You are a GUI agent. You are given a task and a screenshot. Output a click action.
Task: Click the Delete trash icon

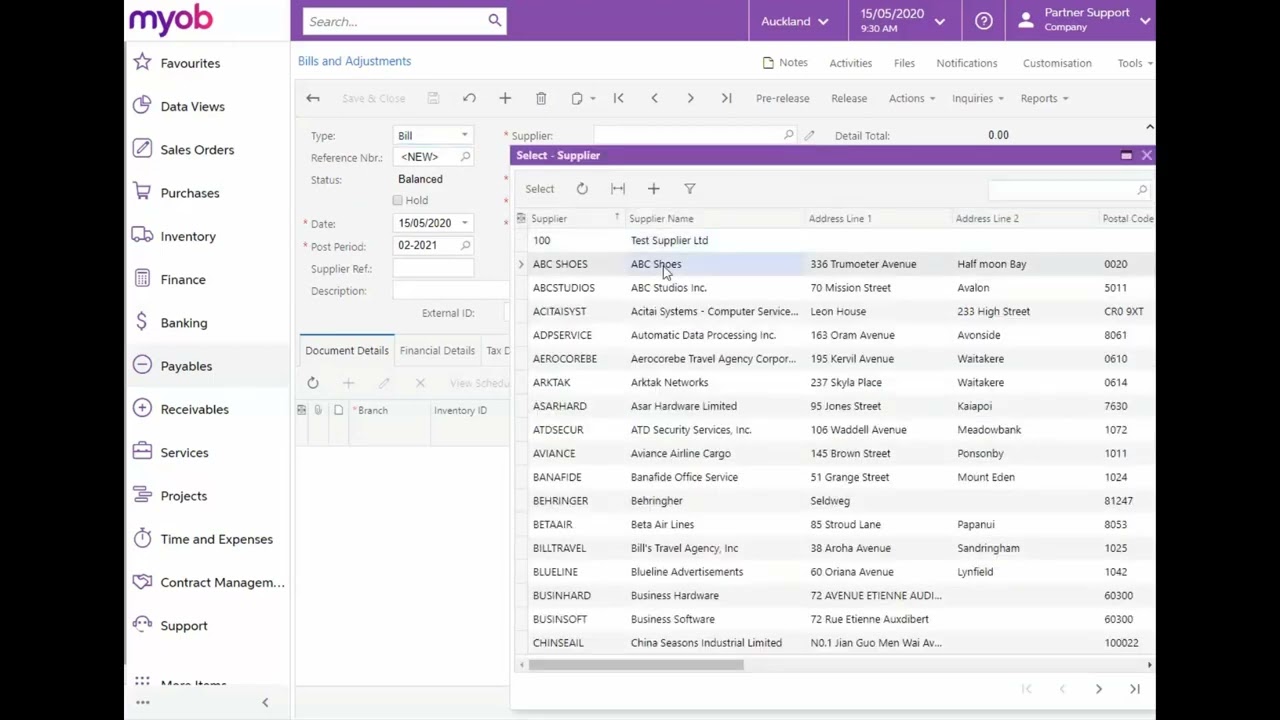(x=541, y=98)
